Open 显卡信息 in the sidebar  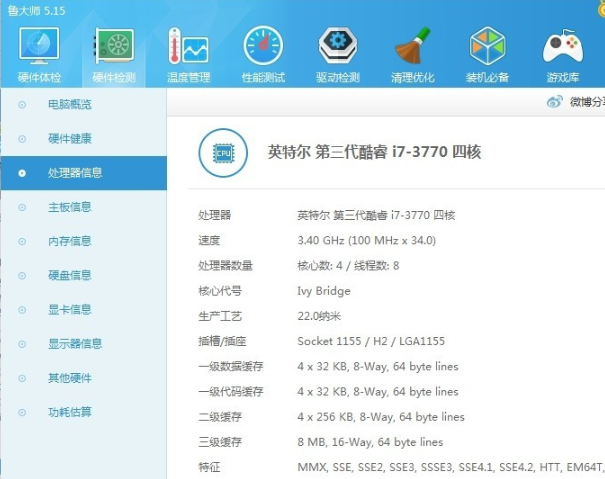[69, 310]
